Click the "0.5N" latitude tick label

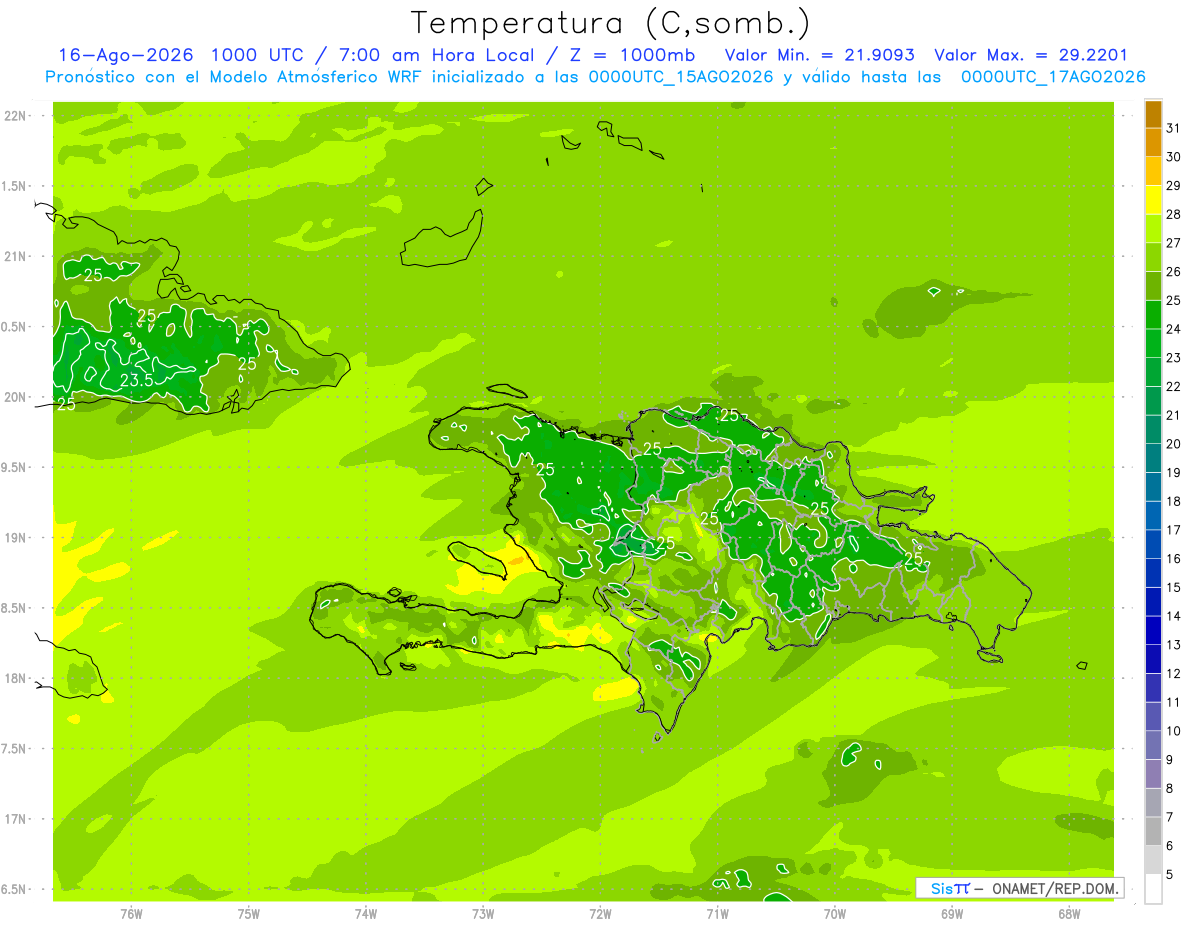tap(15, 327)
